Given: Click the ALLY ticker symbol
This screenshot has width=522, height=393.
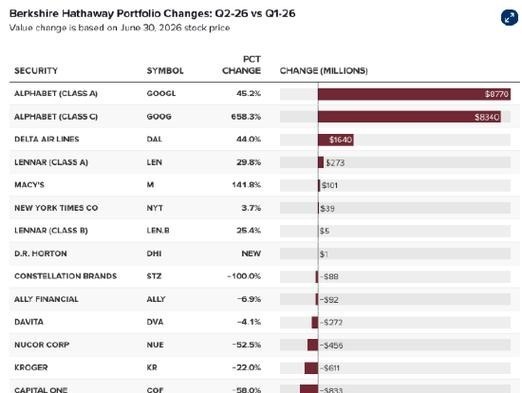Looking at the screenshot, I should [x=156, y=299].
